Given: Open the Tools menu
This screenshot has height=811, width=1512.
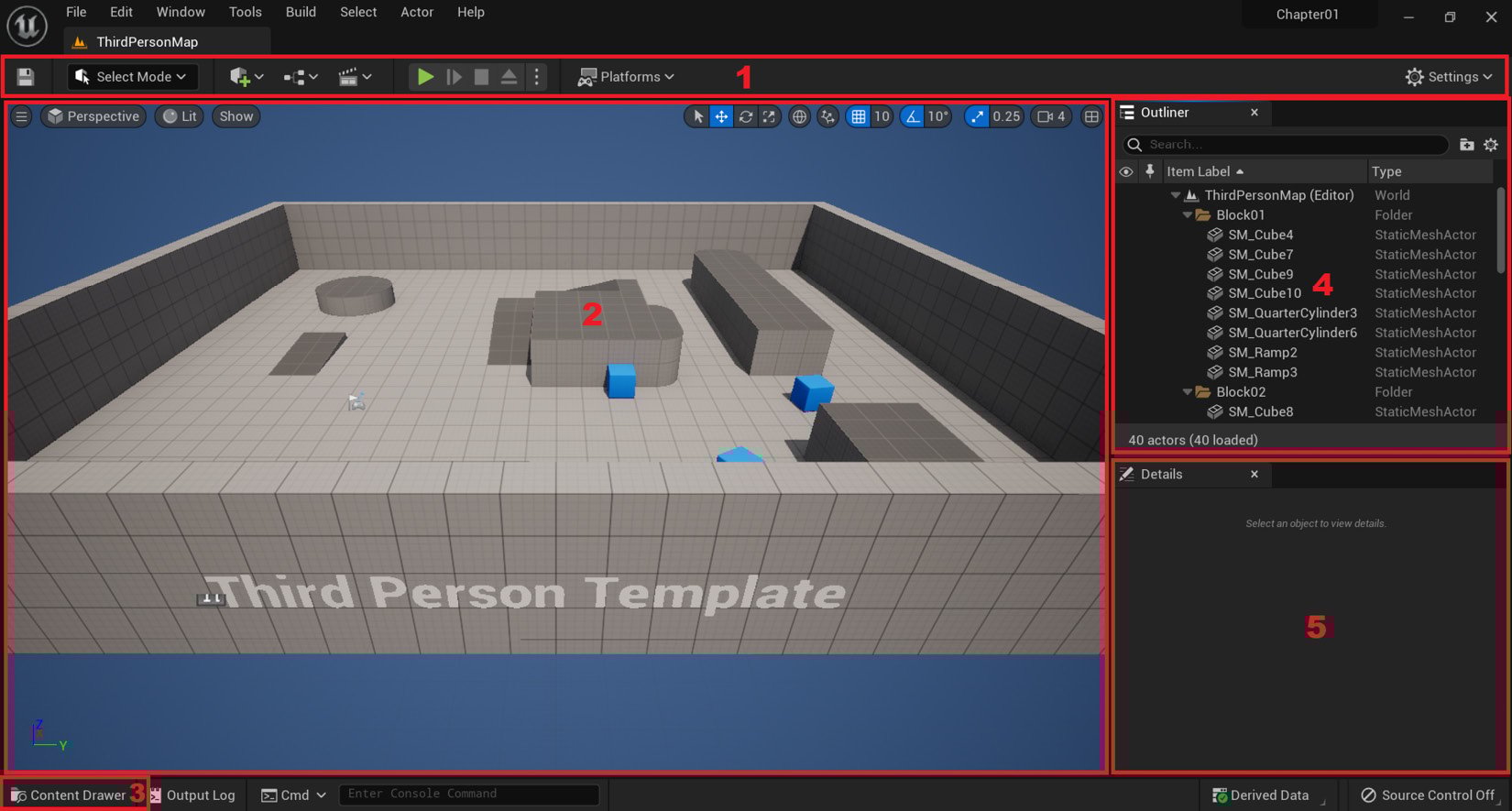Looking at the screenshot, I should tap(245, 12).
